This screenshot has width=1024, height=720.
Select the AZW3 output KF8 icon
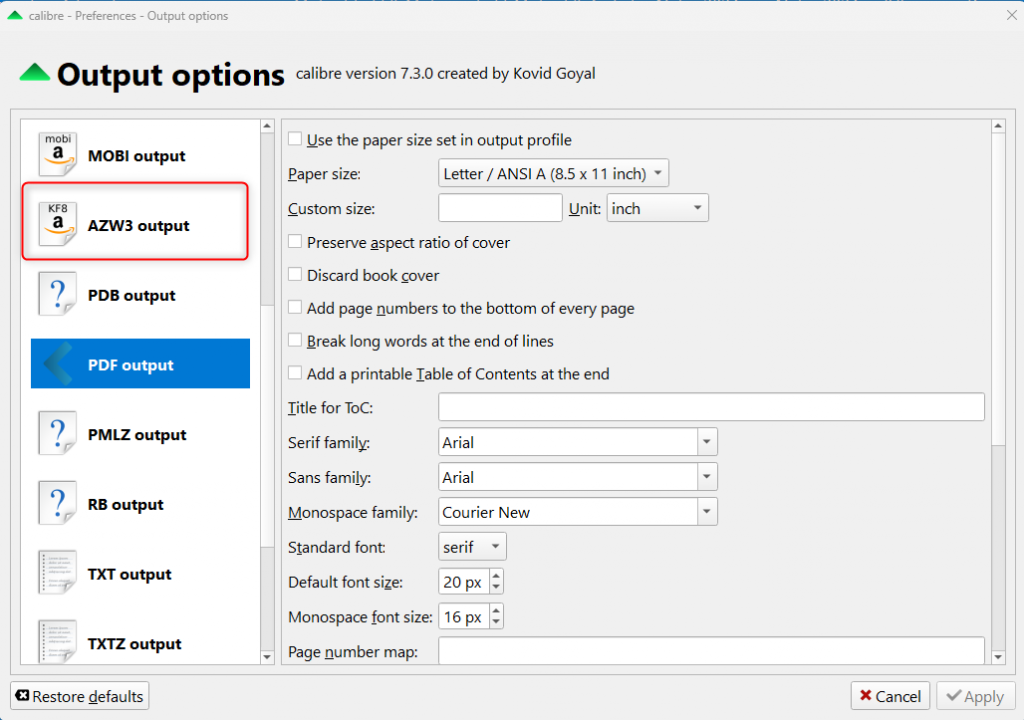[57, 225]
